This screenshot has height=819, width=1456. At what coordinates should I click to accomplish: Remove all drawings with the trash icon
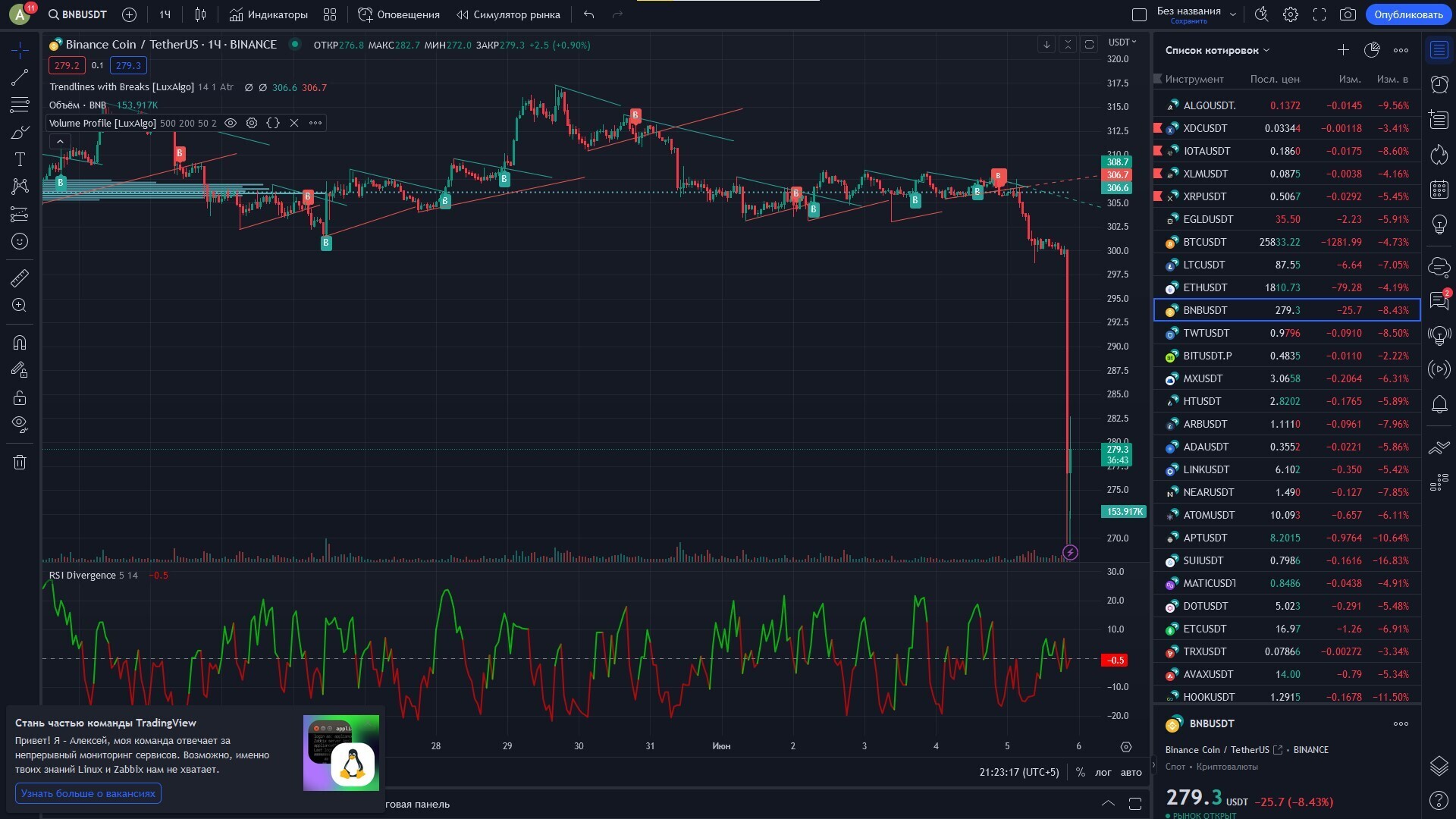[x=20, y=462]
